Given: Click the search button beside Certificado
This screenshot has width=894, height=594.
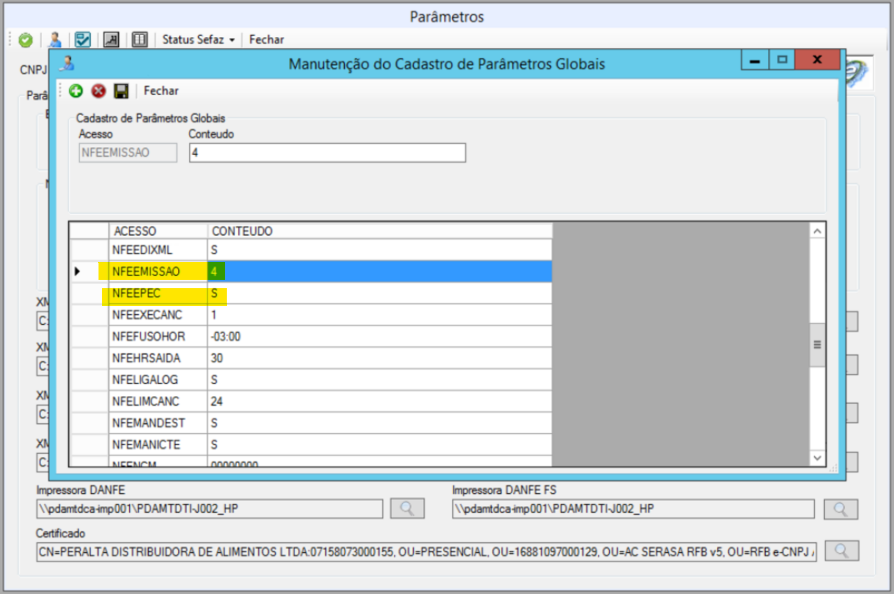Looking at the screenshot, I should click(x=842, y=551).
